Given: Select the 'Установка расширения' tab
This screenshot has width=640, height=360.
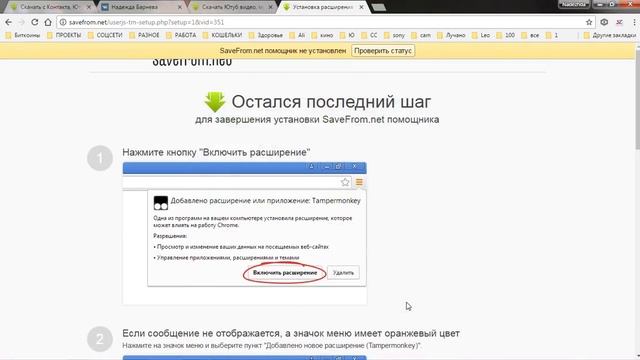Looking at the screenshot, I should pos(322,7).
